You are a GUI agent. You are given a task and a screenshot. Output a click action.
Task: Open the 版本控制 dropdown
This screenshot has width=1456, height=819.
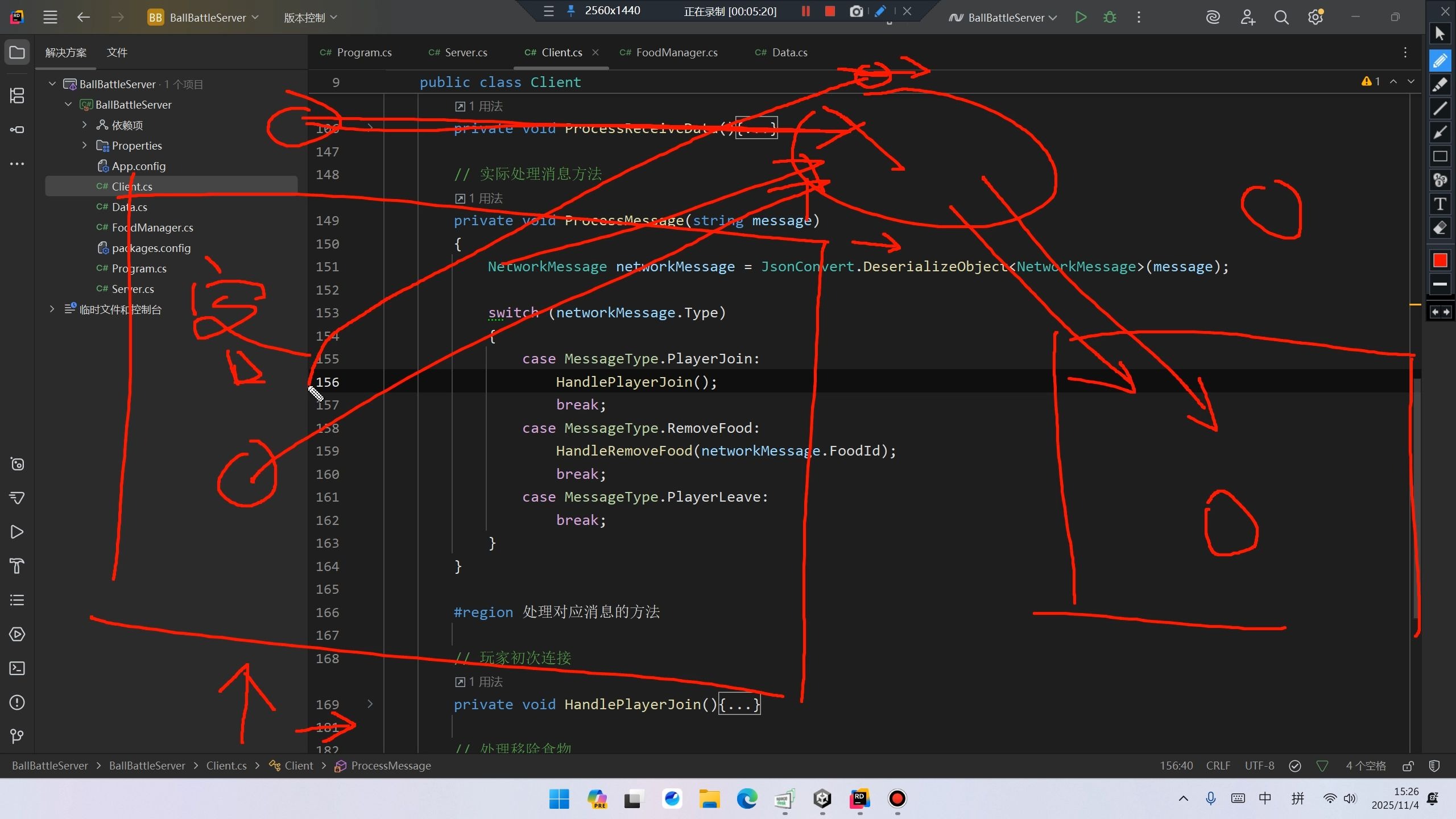pyautogui.click(x=311, y=18)
